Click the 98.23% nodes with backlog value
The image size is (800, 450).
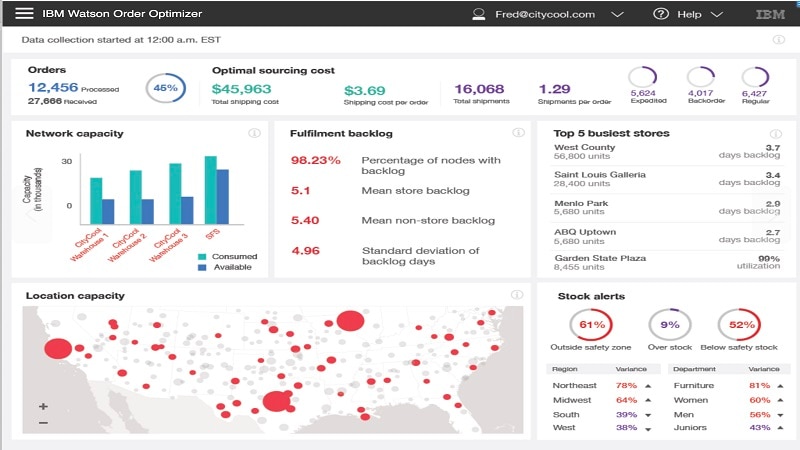[315, 160]
